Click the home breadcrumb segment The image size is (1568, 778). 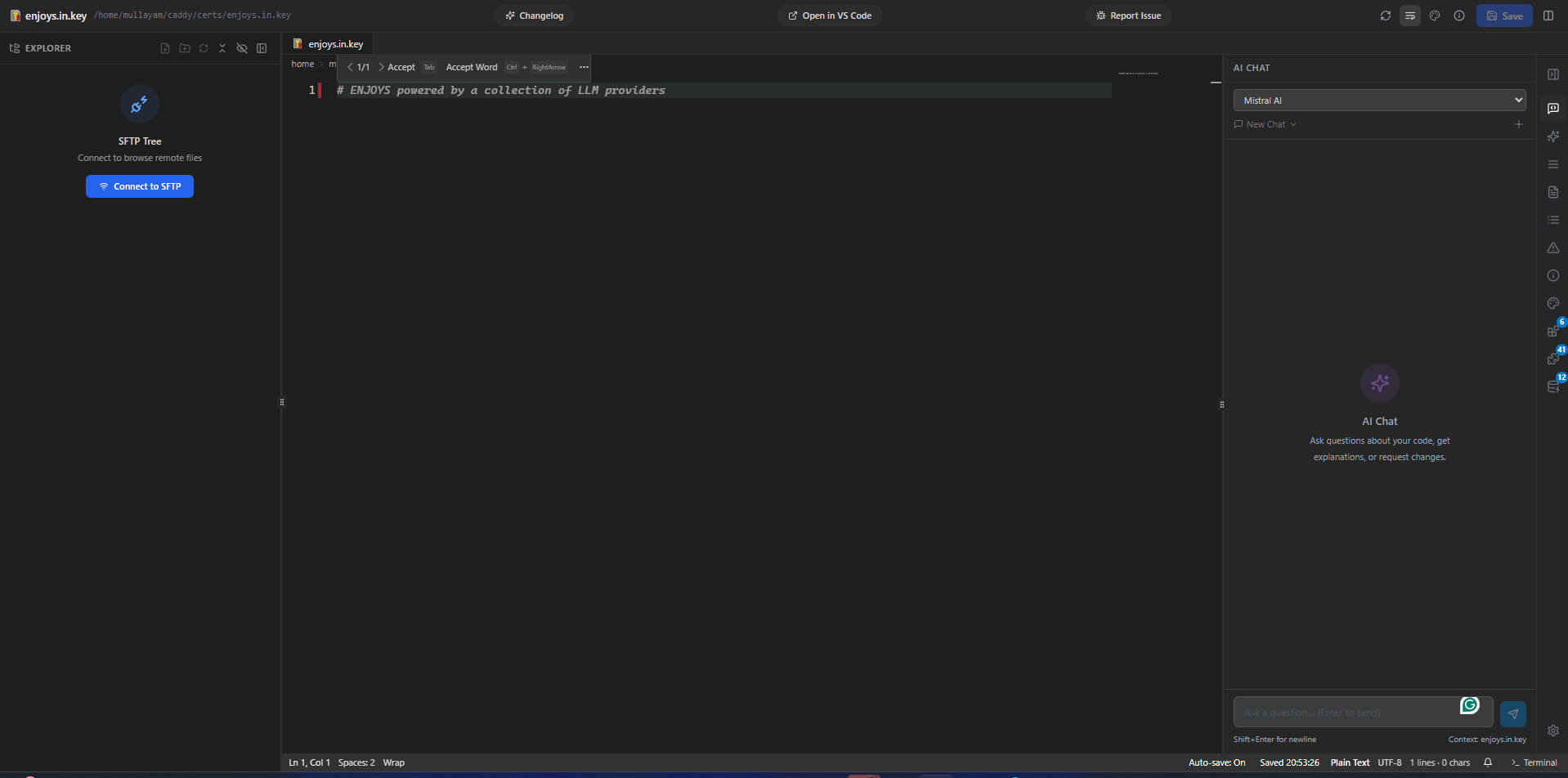pos(302,64)
